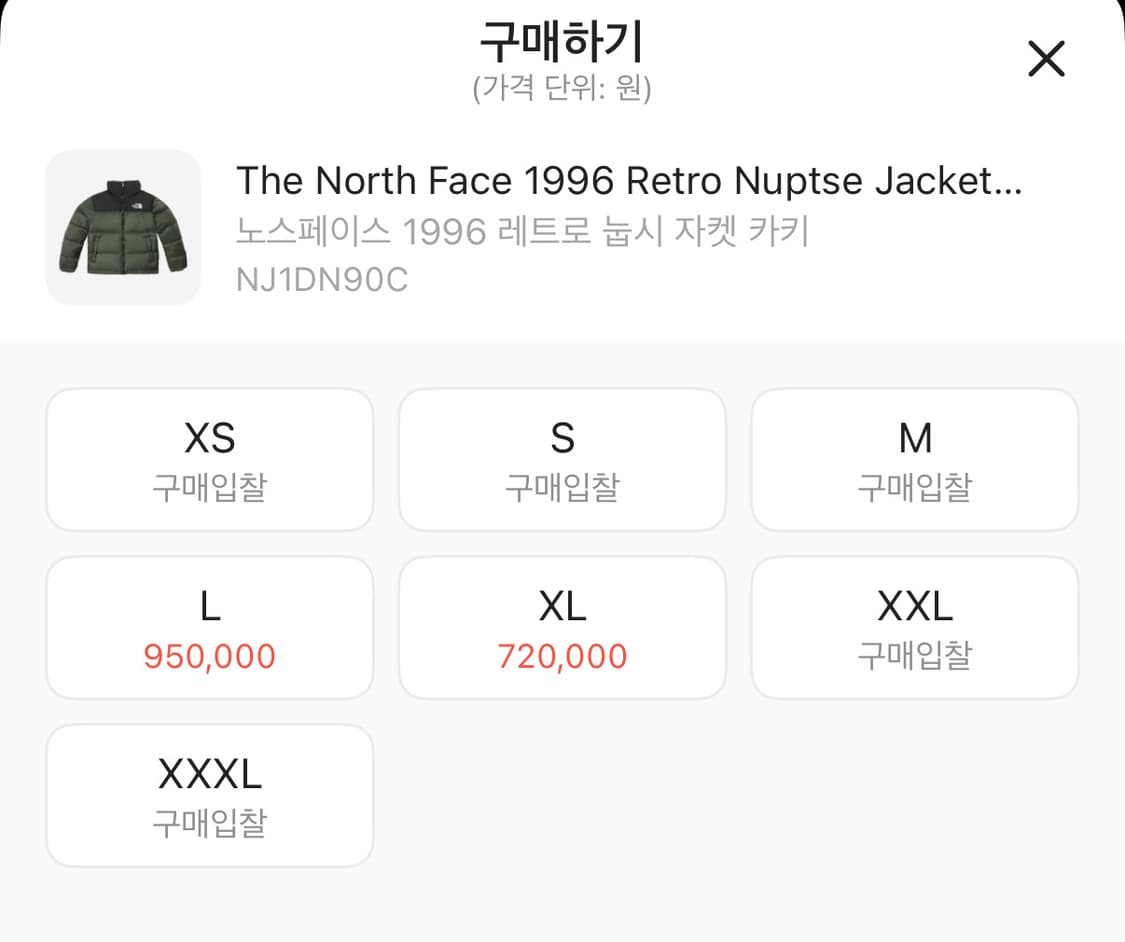Click product code NJ1DN90C
Viewport: 1125px width, 942px height.
(322, 279)
